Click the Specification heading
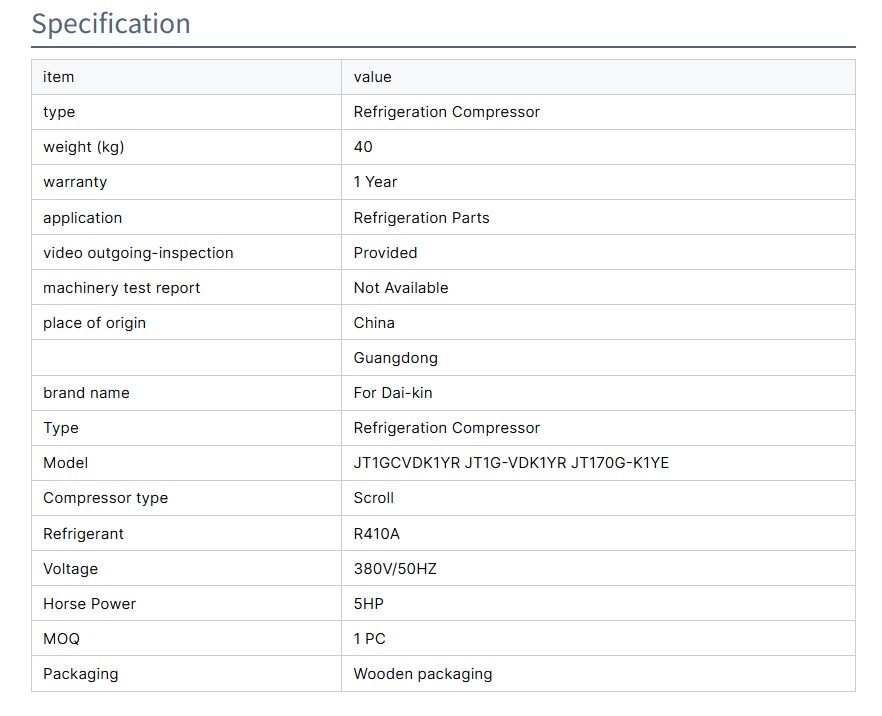 (x=111, y=24)
